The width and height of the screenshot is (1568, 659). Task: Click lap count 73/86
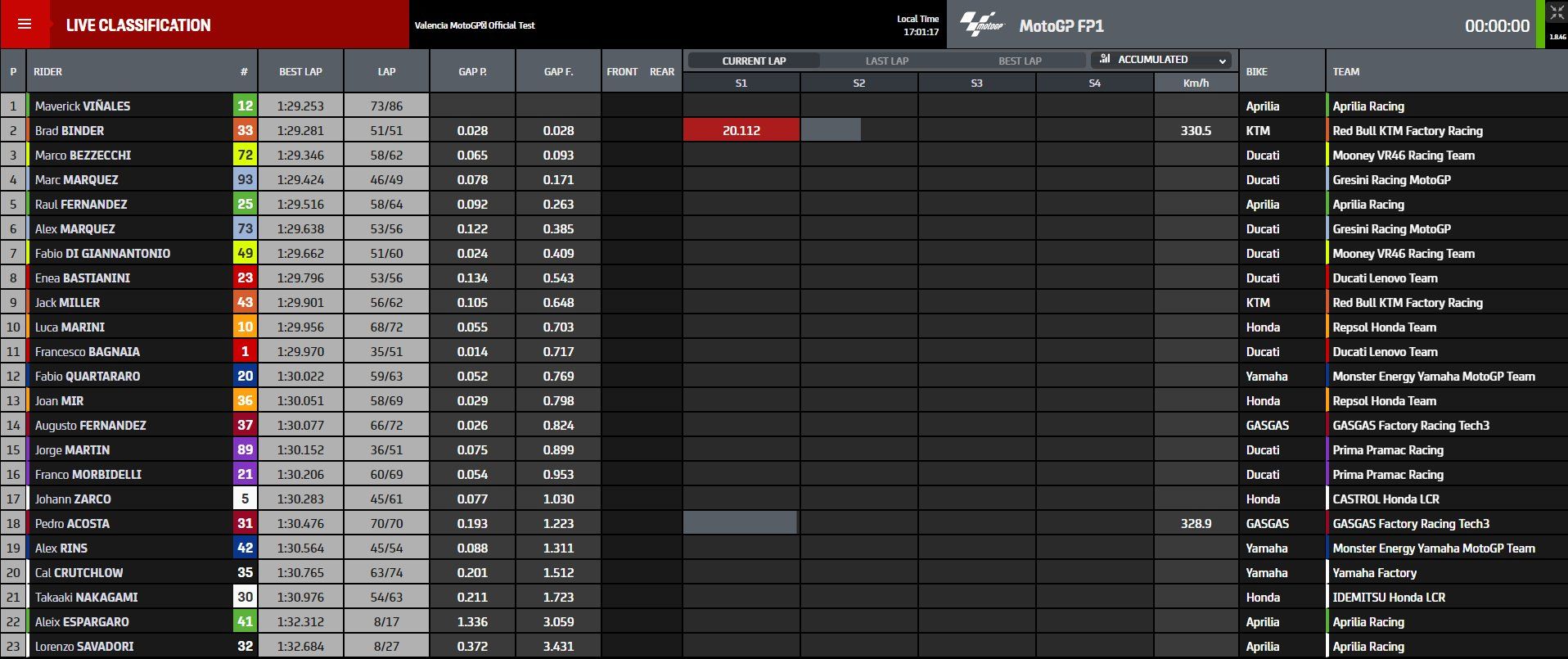(x=386, y=106)
